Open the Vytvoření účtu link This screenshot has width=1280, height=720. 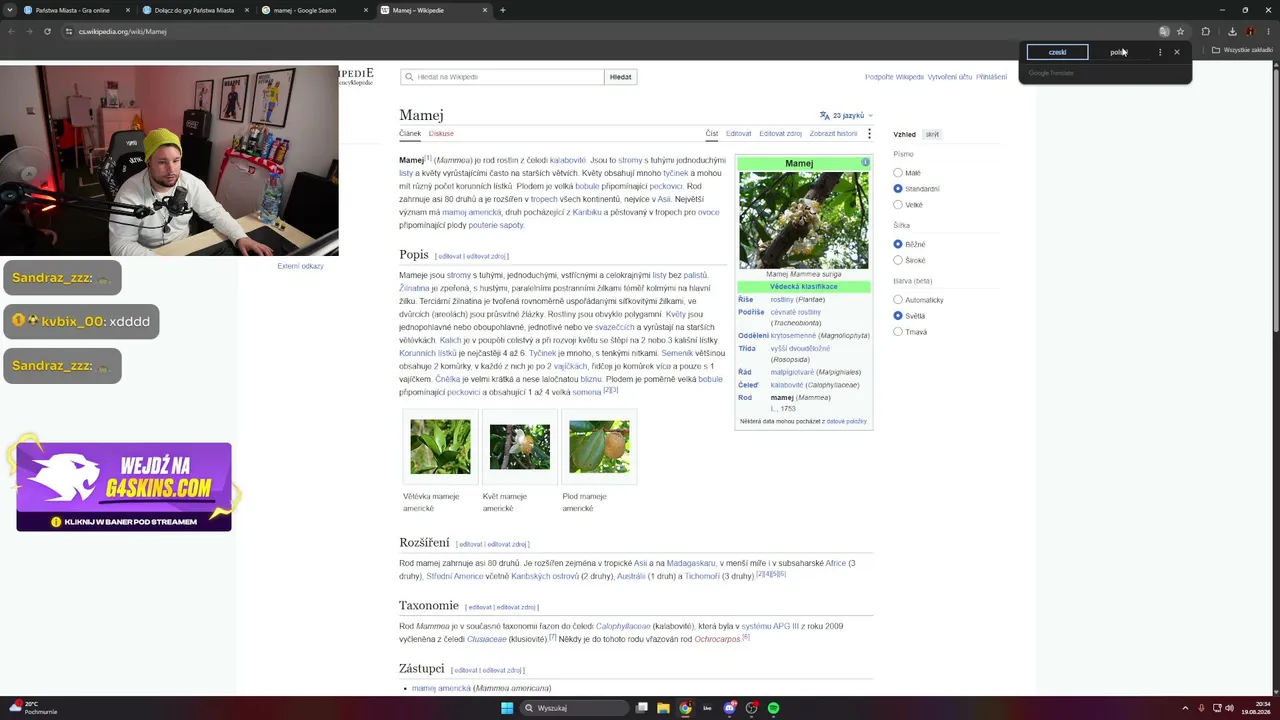949,77
